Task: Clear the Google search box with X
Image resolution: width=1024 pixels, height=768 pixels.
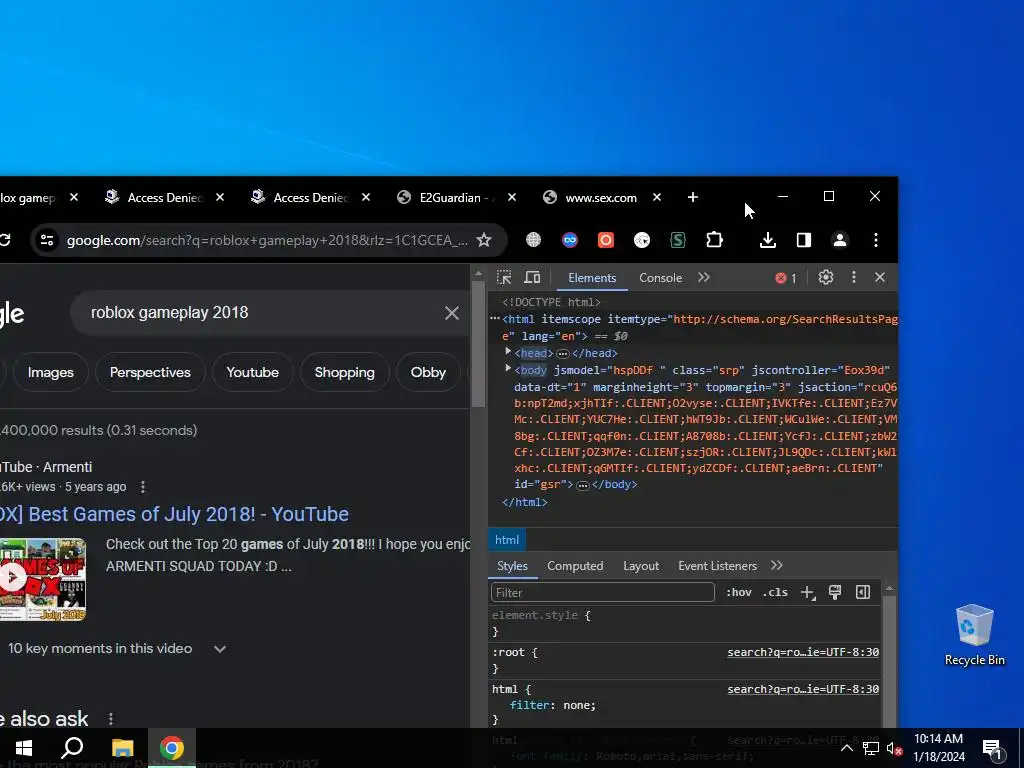Action: 452,313
